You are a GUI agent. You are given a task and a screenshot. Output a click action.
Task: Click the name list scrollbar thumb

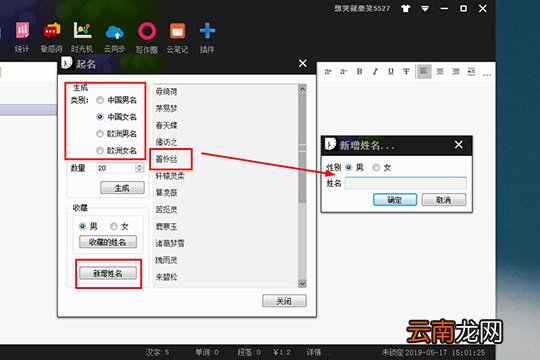(x=302, y=148)
